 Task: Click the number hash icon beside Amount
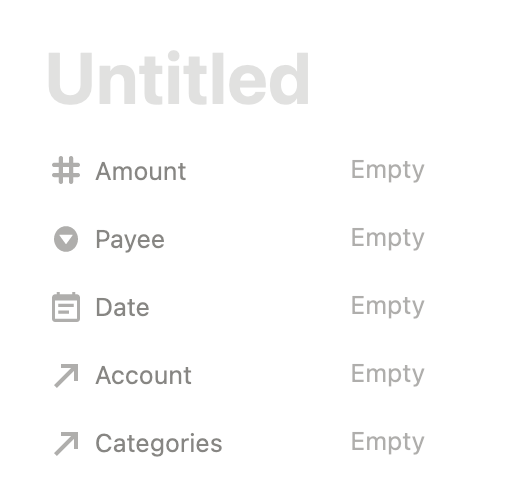click(66, 170)
